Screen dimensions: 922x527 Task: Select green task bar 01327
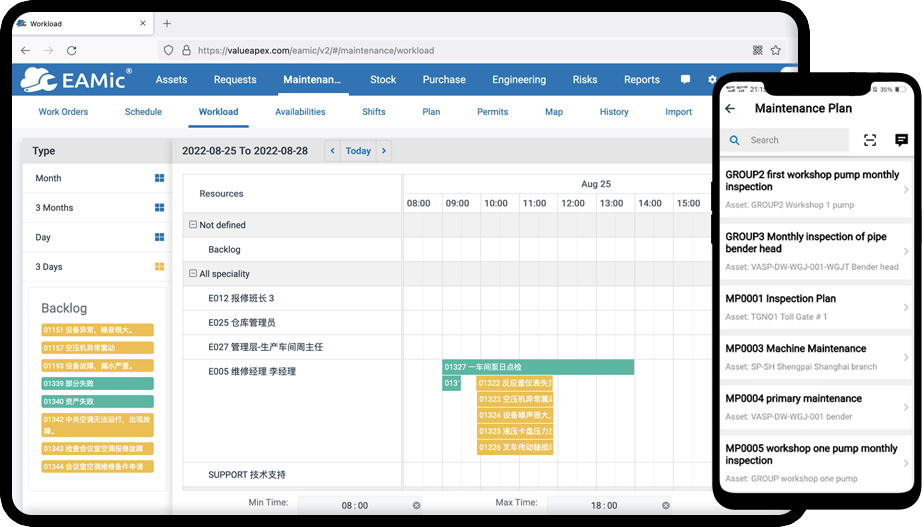pos(538,367)
